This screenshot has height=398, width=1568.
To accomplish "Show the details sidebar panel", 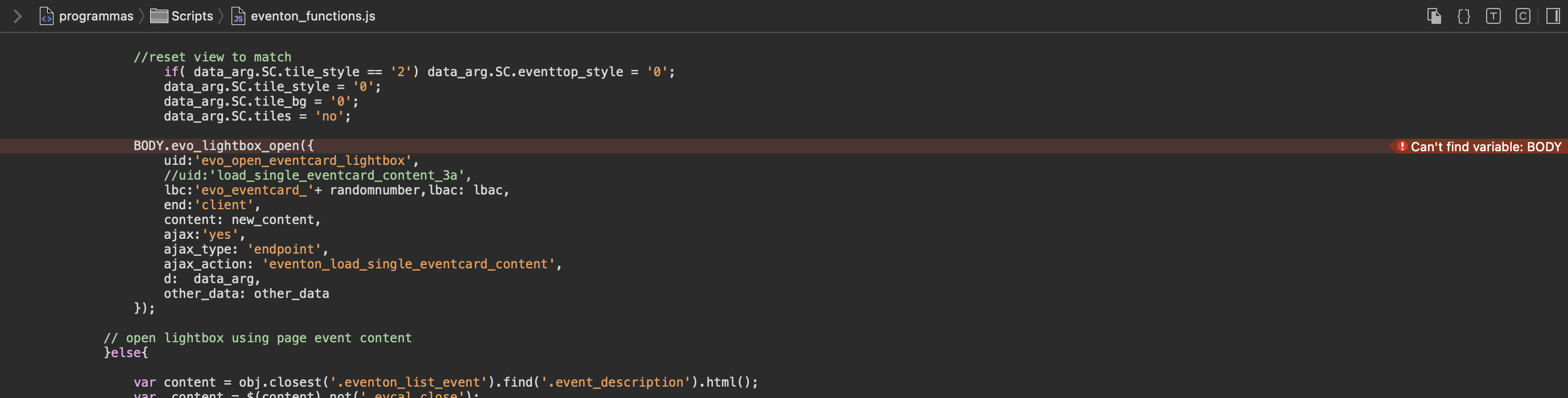I will (1553, 16).
